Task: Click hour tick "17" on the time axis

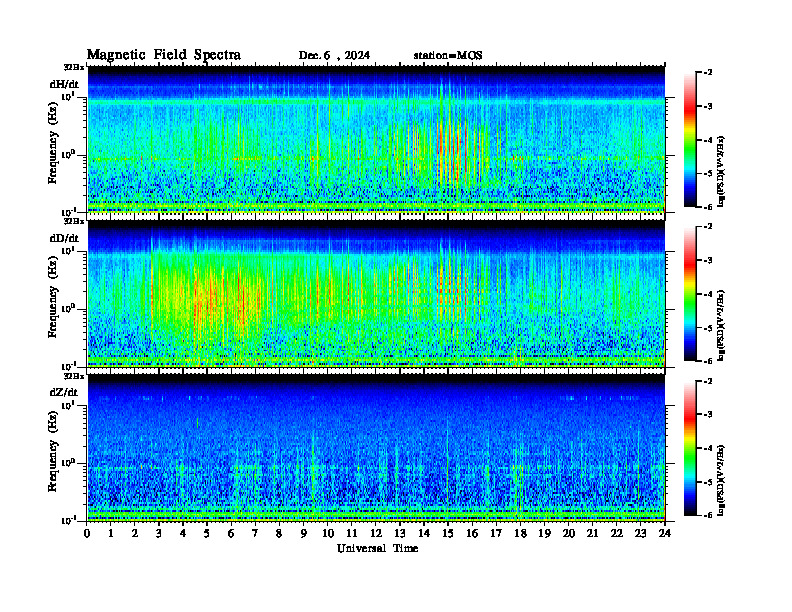Action: pos(497,534)
